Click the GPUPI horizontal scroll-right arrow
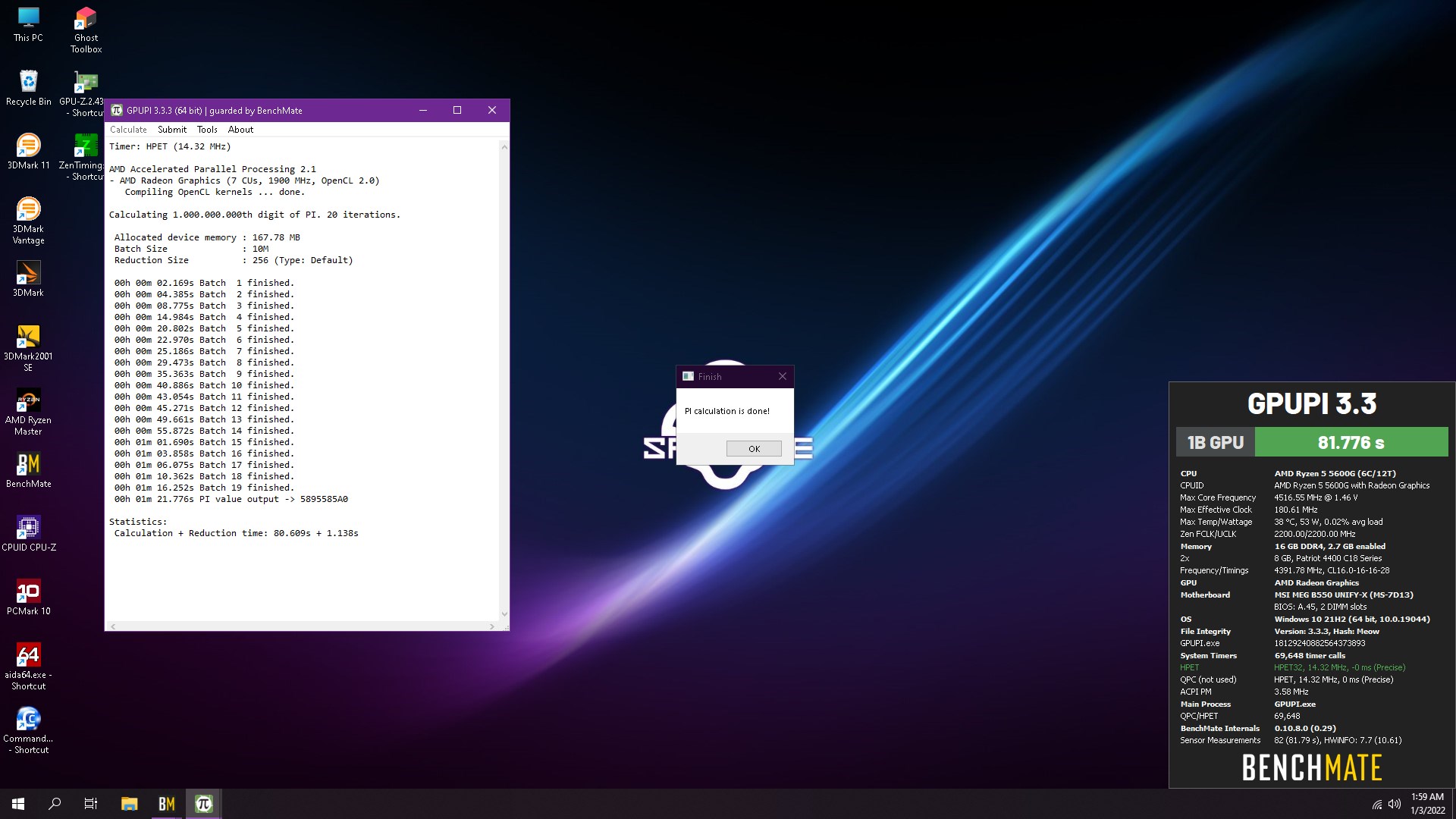 tap(492, 626)
